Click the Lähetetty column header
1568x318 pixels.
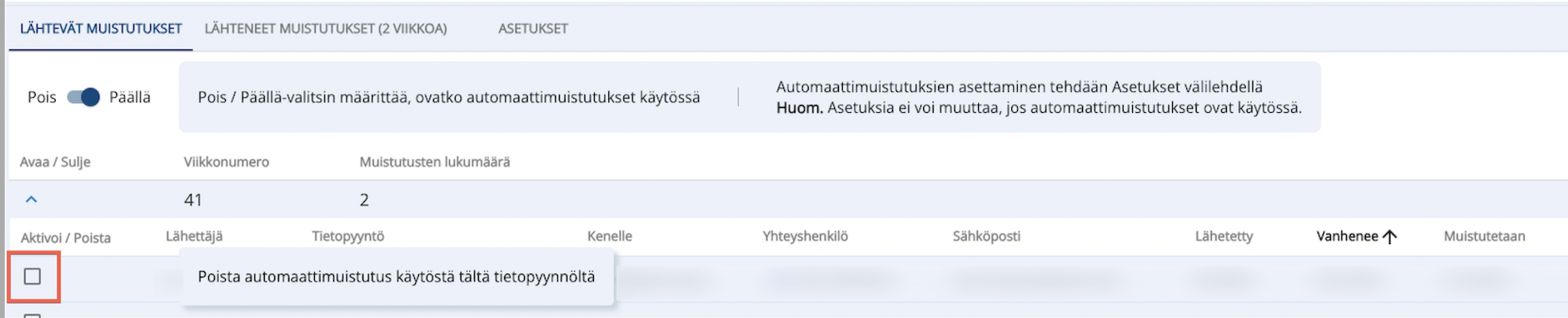tap(1224, 236)
